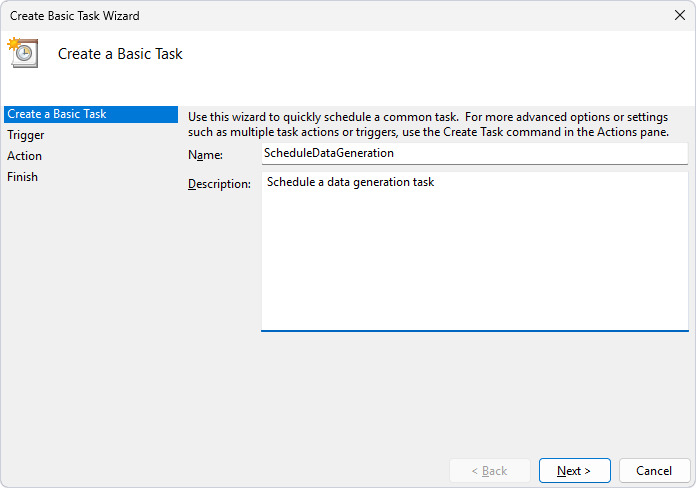Click the disabled Back button
This screenshot has height=488, width=696.
[x=490, y=470]
